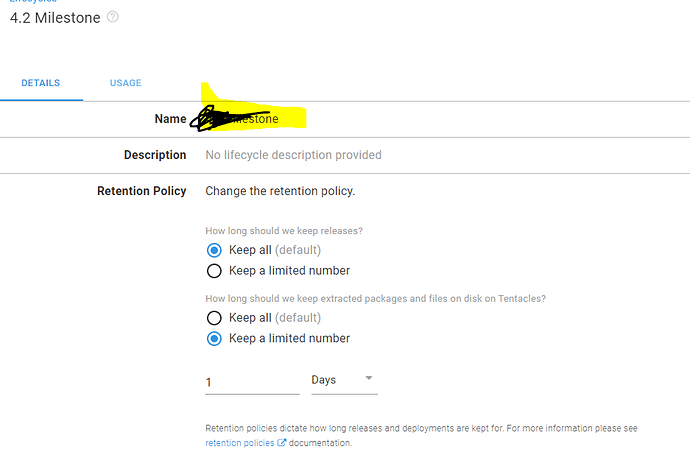Click the retention number input showing 1
The image size is (690, 466).
click(x=252, y=382)
